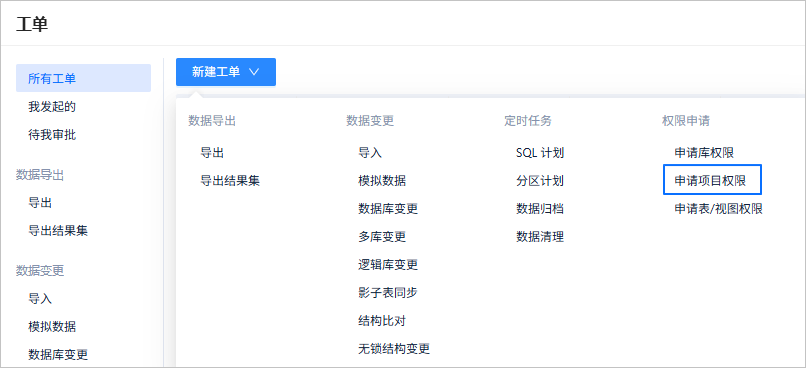
Task: Choose 申请表/视图权限 option
Action: pos(718,209)
